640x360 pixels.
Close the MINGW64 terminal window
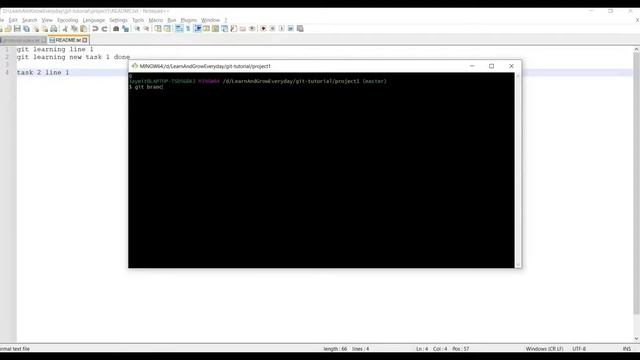511,66
